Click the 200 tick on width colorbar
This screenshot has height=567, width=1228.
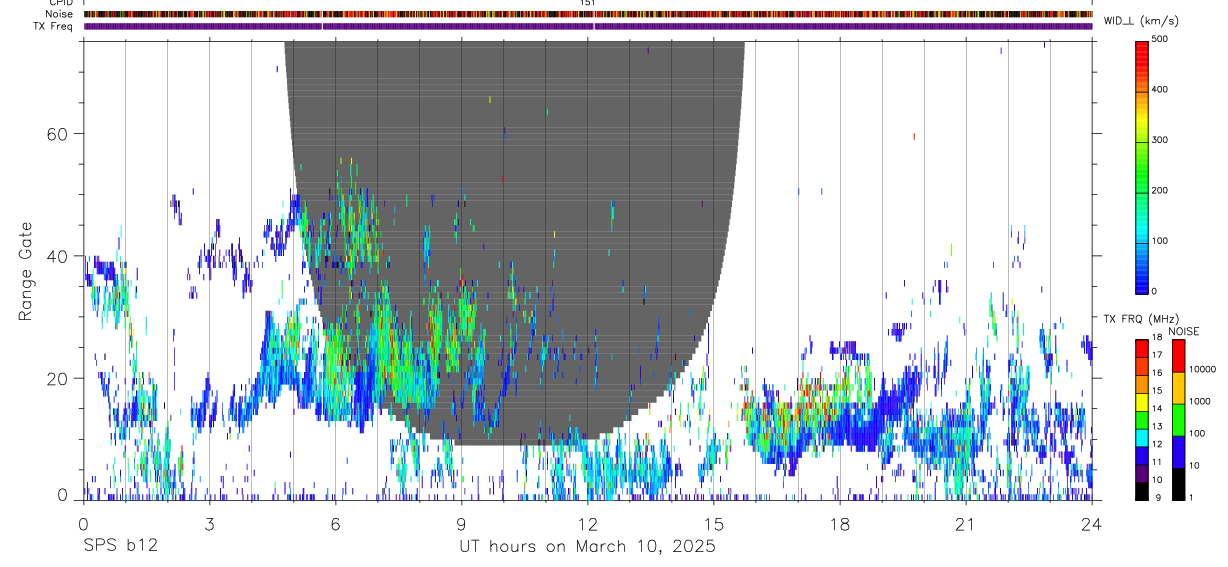(1162, 190)
